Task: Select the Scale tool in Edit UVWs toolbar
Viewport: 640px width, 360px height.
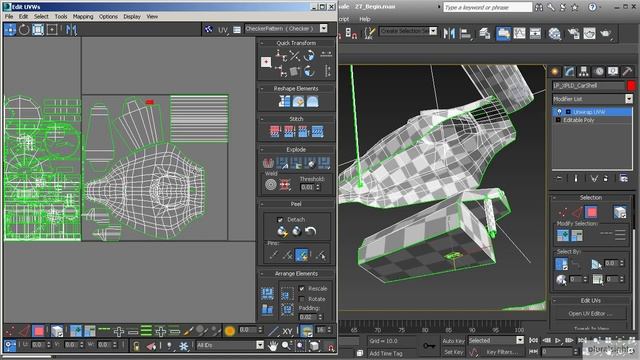Action: click(x=38, y=29)
